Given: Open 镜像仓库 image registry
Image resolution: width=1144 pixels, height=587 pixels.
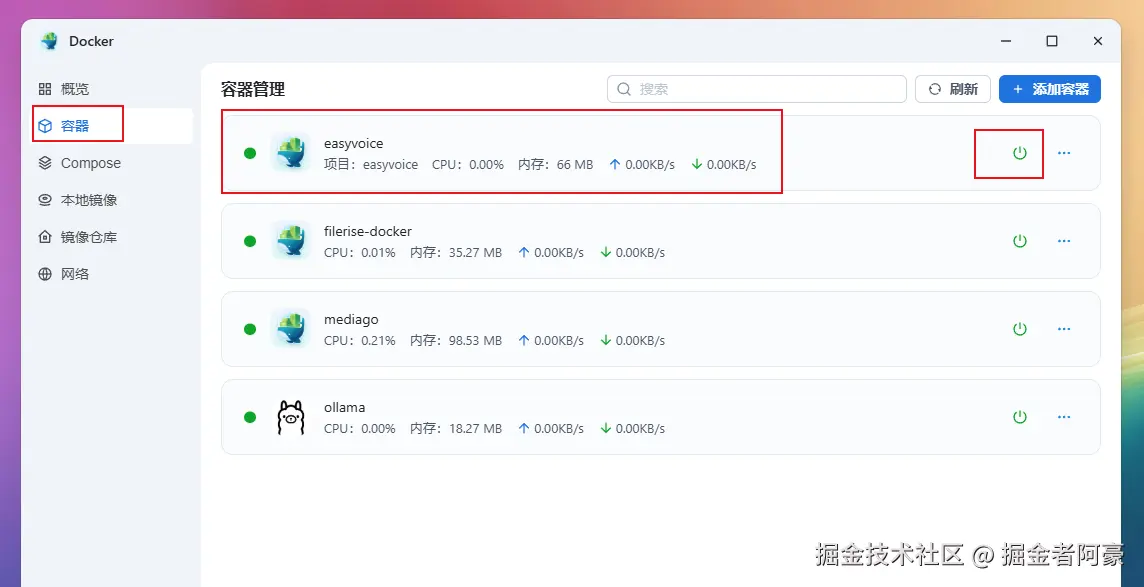Looking at the screenshot, I should 112,238.
